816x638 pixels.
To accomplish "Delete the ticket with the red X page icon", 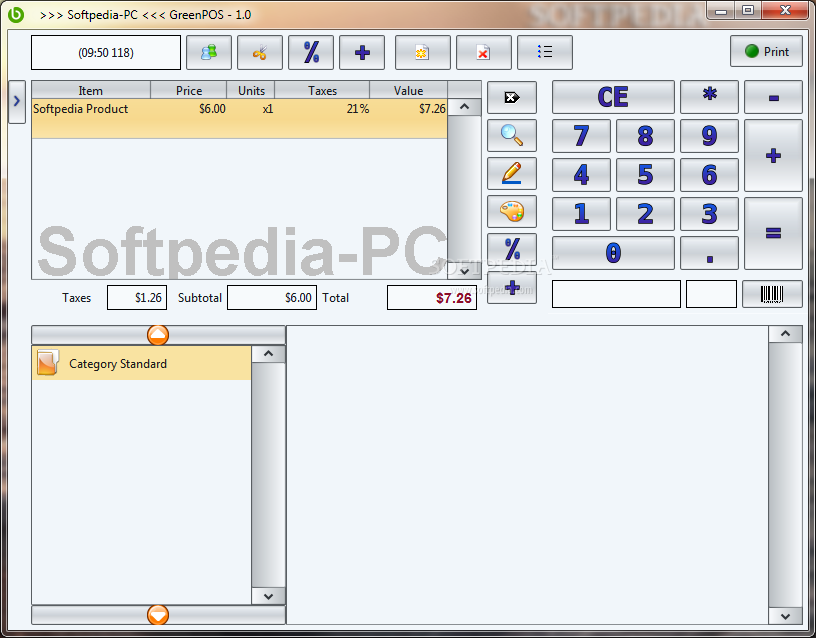I will point(483,52).
